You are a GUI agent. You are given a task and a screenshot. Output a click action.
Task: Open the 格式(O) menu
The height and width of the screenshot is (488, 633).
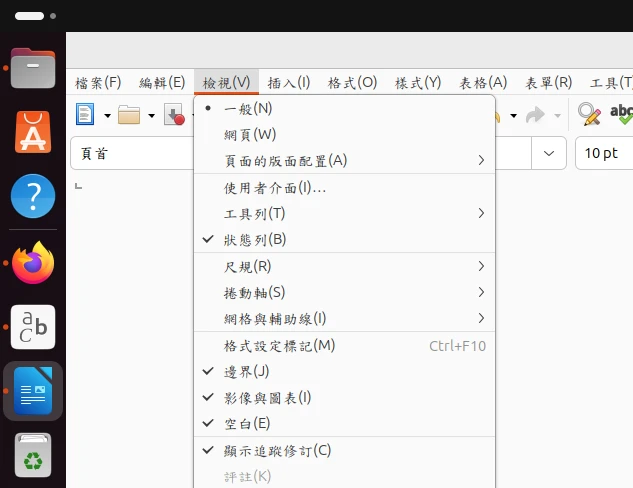click(x=352, y=83)
